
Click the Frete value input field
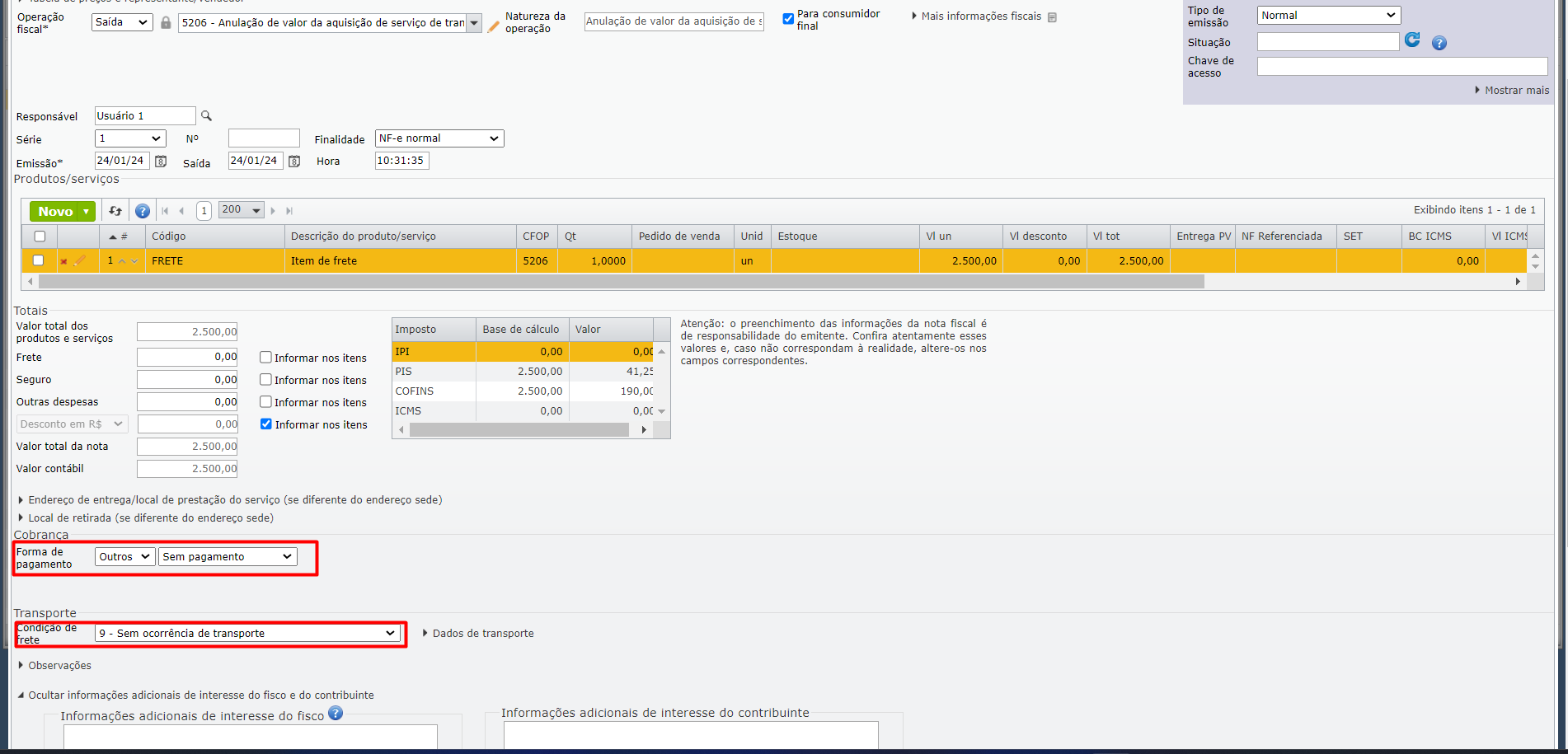187,358
